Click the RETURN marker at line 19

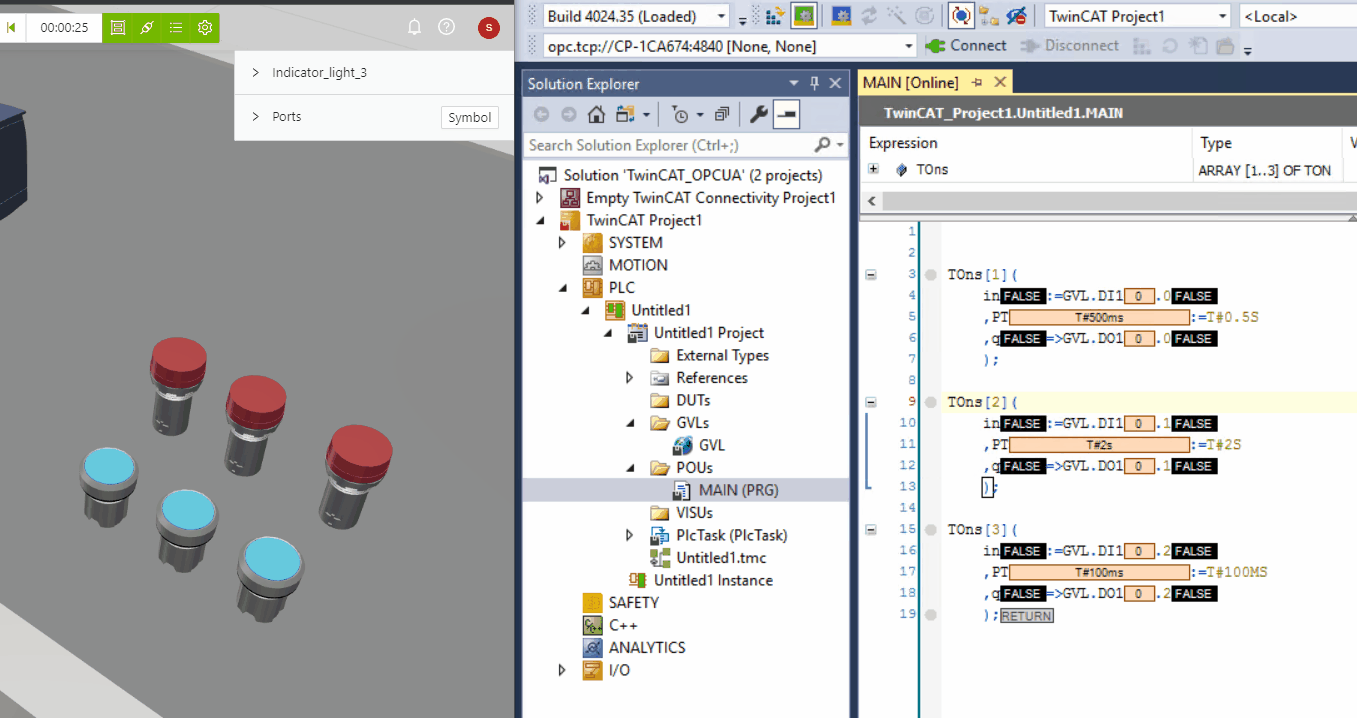pos(1027,616)
